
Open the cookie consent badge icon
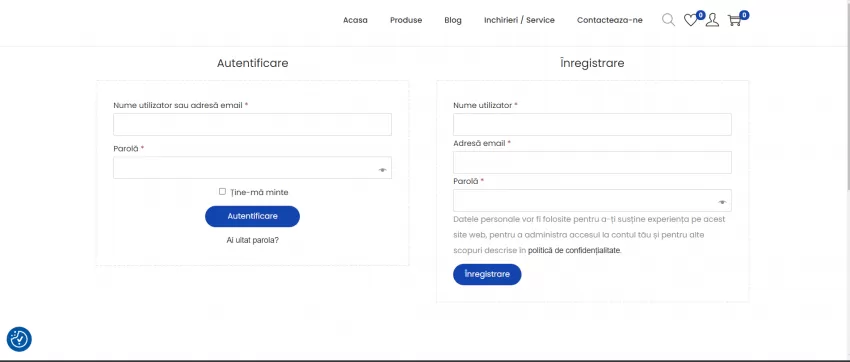[x=19, y=339]
